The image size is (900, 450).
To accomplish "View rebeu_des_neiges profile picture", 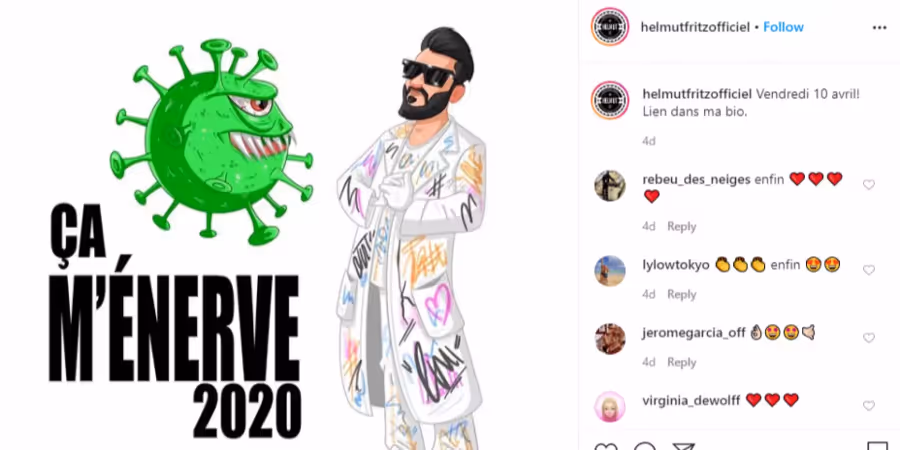I will tap(610, 185).
